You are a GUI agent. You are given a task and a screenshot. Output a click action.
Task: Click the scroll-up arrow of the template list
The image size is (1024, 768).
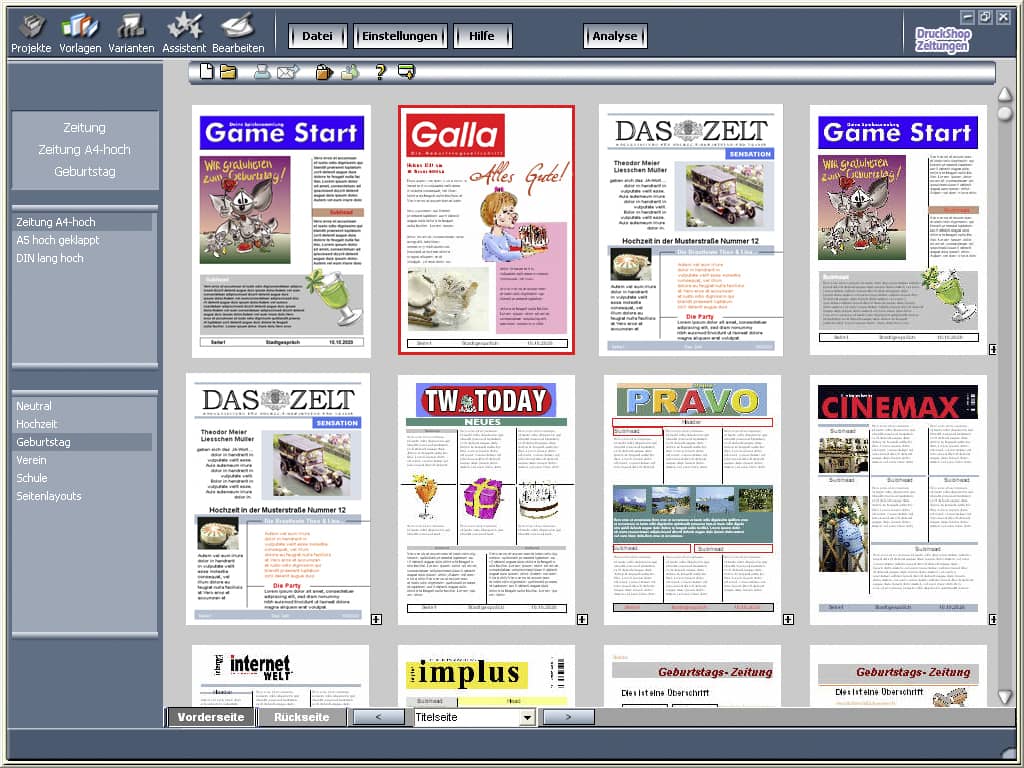(x=1004, y=94)
